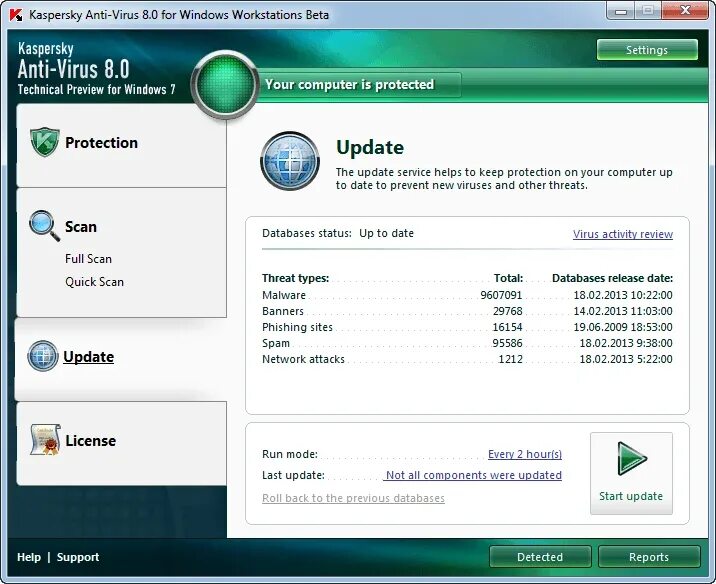The height and width of the screenshot is (584, 716).
Task: Click the Network attacks total 1212
Action: click(x=510, y=359)
